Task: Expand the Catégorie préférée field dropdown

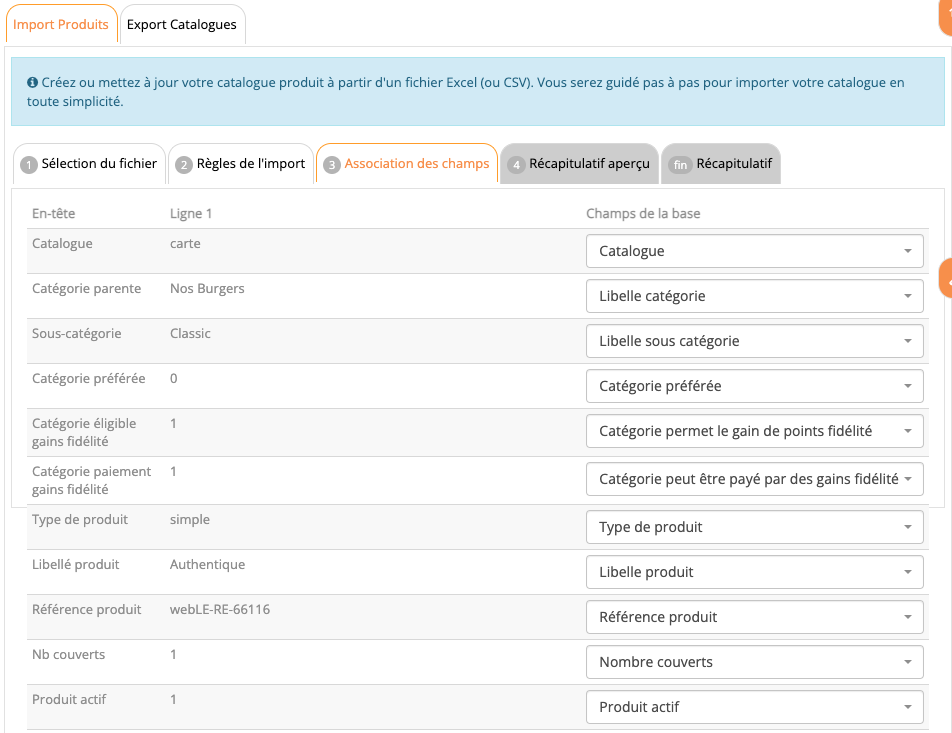Action: tap(754, 387)
